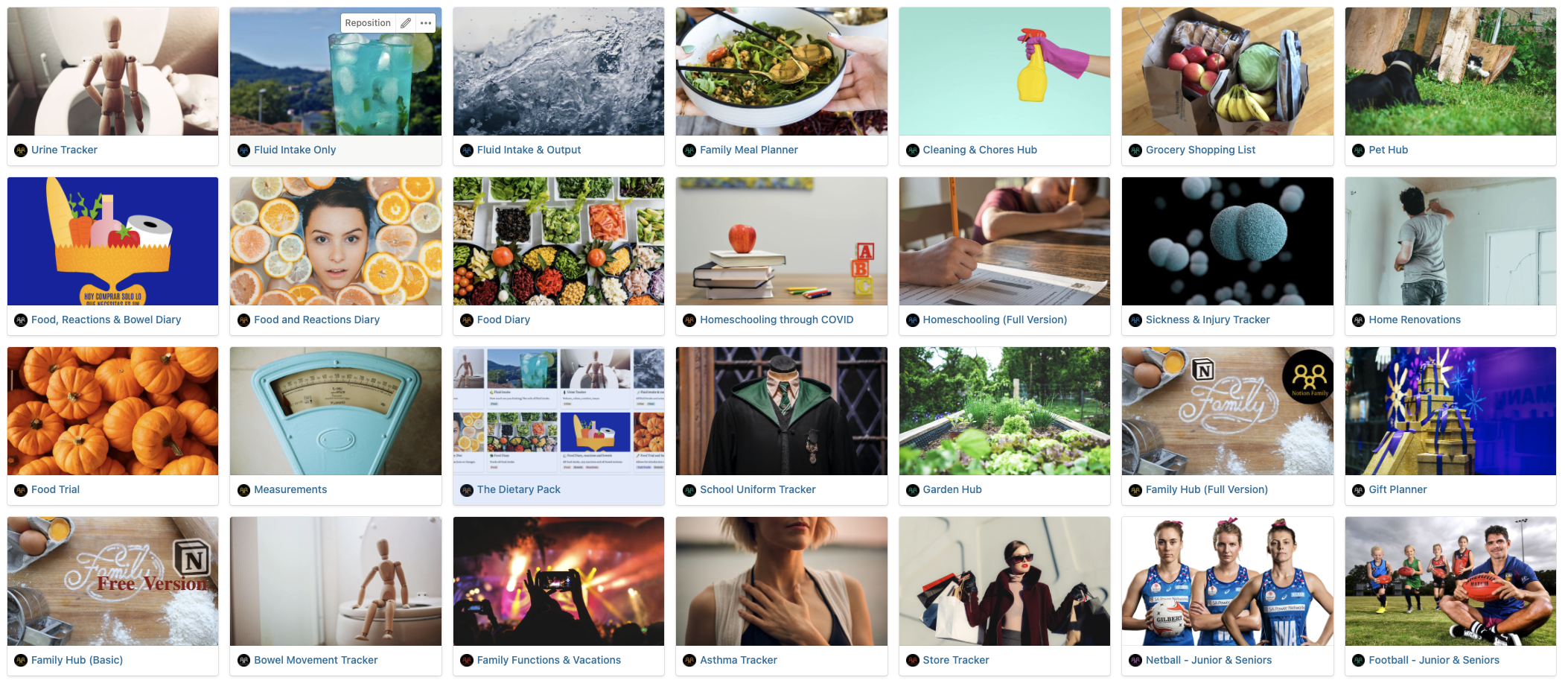
Task: Click the page icon beside Pet Hub
Action: [1359, 150]
